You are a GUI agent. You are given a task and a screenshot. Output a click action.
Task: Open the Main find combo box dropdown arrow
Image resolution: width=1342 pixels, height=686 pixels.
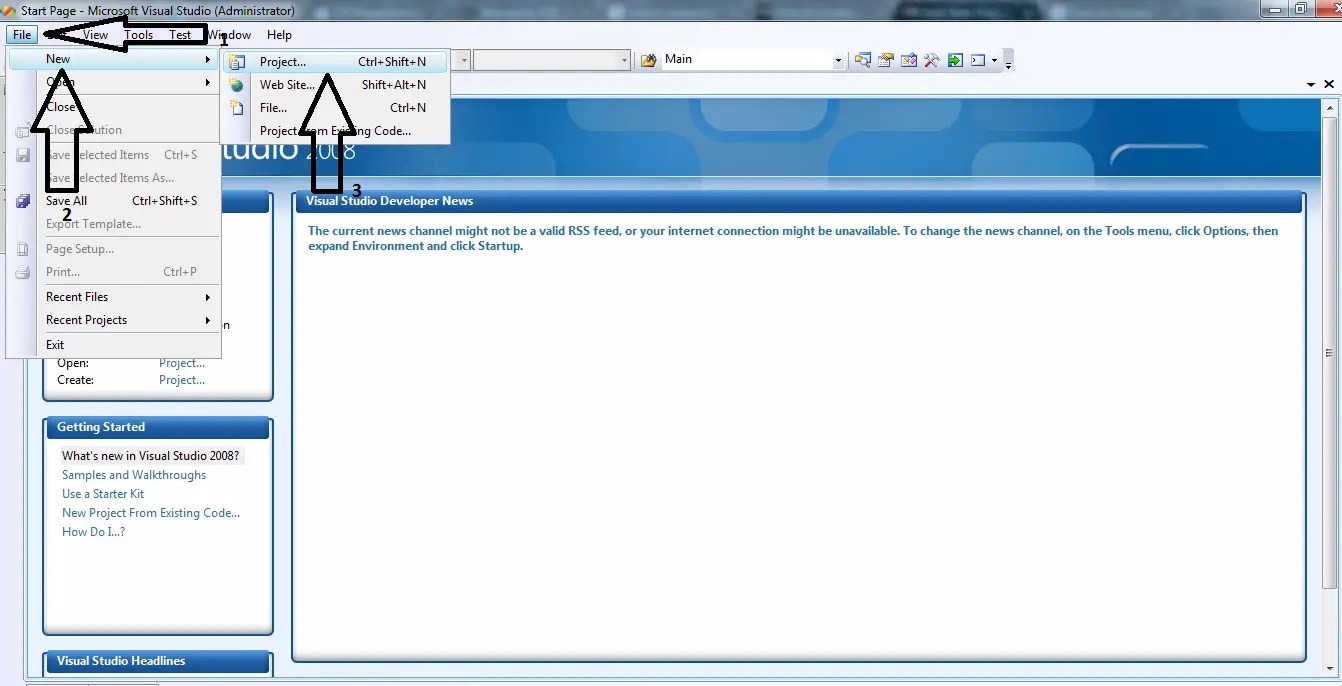[838, 60]
